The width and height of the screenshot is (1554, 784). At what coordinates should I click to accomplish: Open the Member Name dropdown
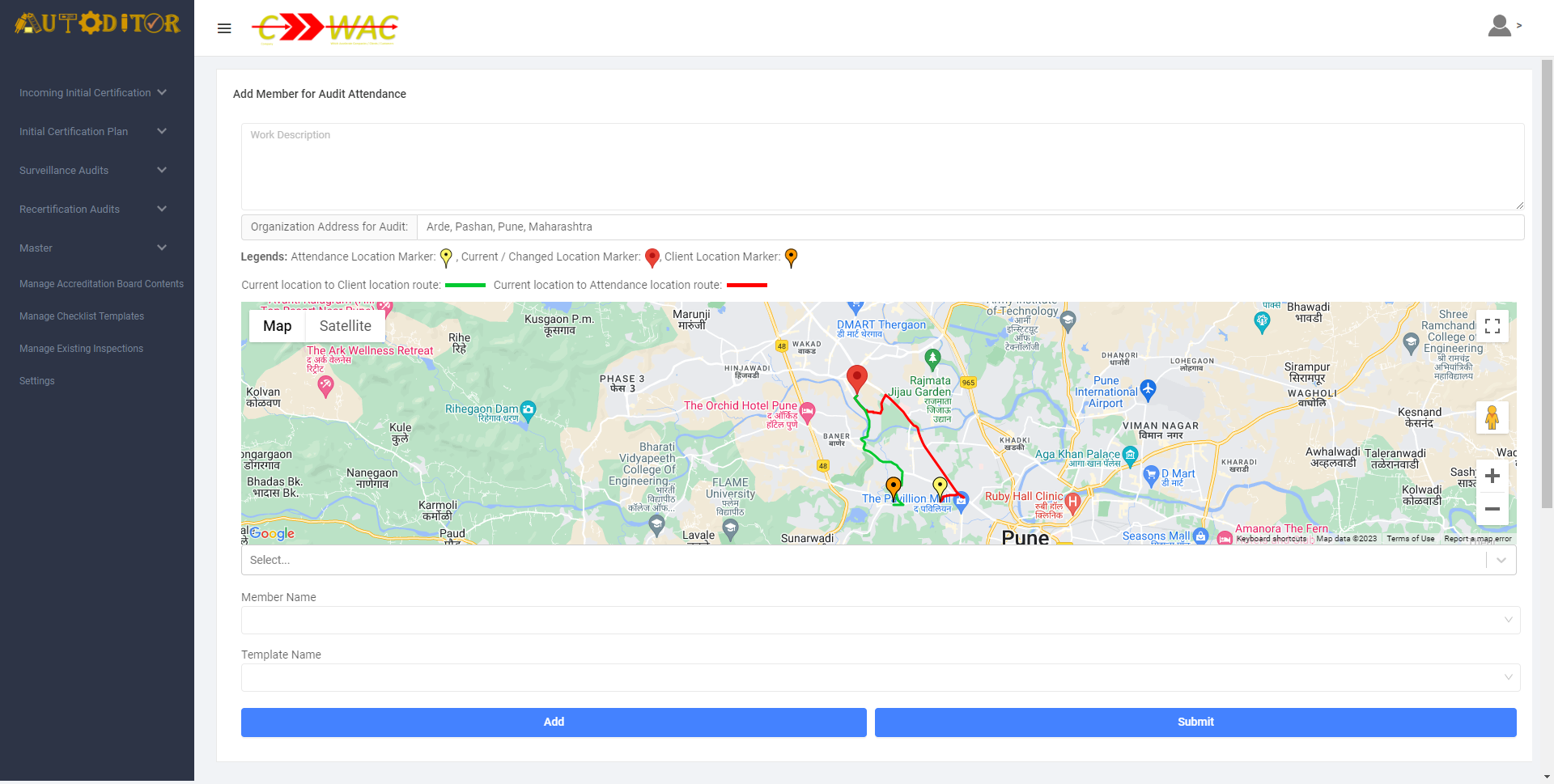click(x=881, y=621)
